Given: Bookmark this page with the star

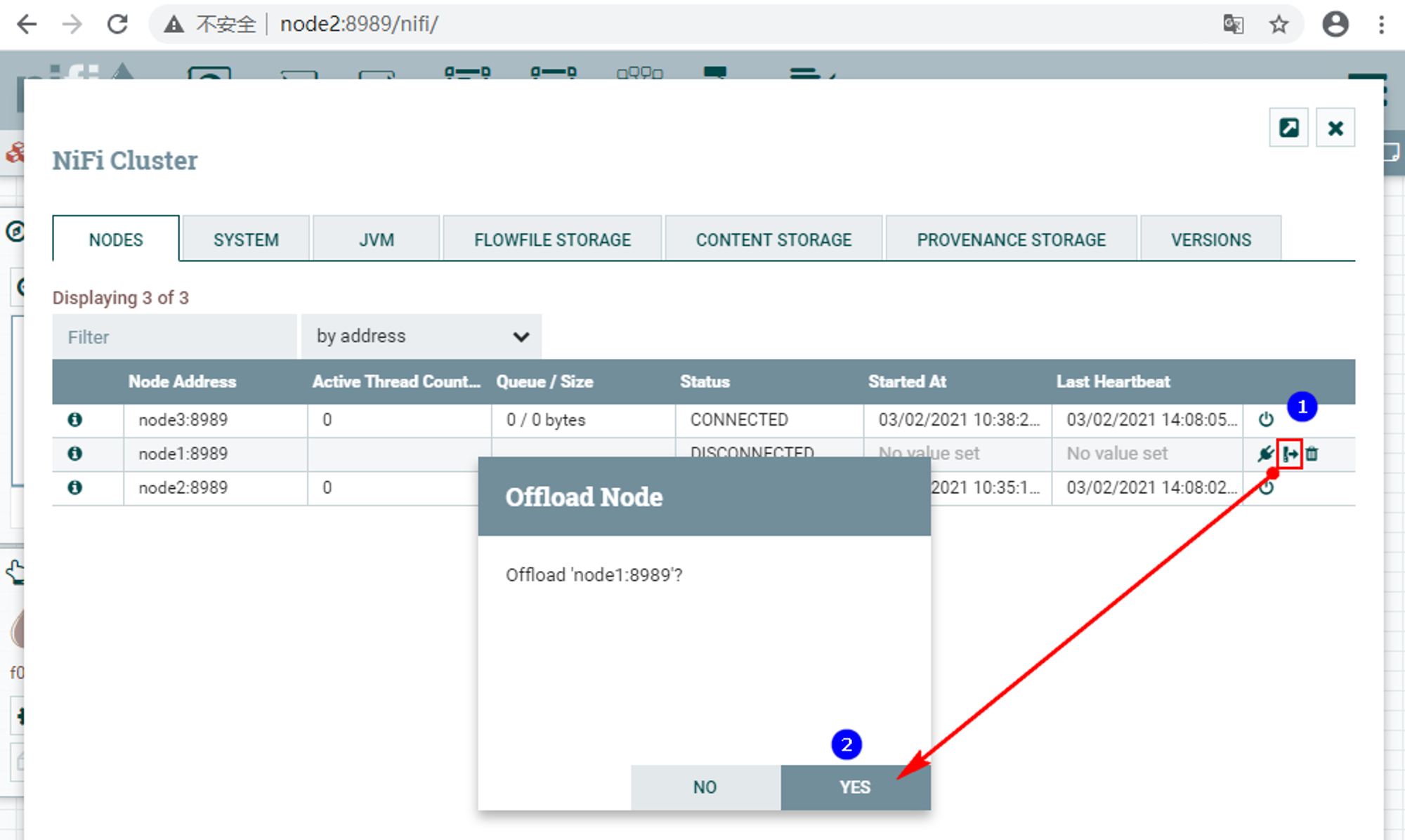Looking at the screenshot, I should (x=1279, y=25).
